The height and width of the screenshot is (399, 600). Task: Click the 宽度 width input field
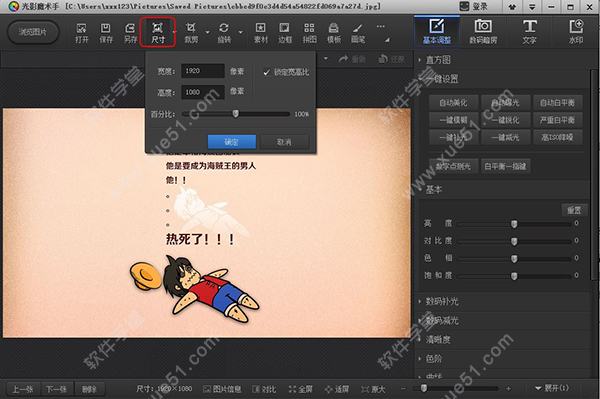tap(202, 71)
